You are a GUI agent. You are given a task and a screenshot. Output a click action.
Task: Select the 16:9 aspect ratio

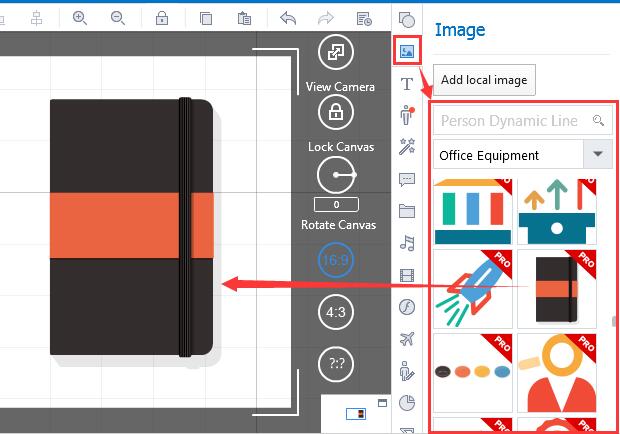(x=336, y=260)
